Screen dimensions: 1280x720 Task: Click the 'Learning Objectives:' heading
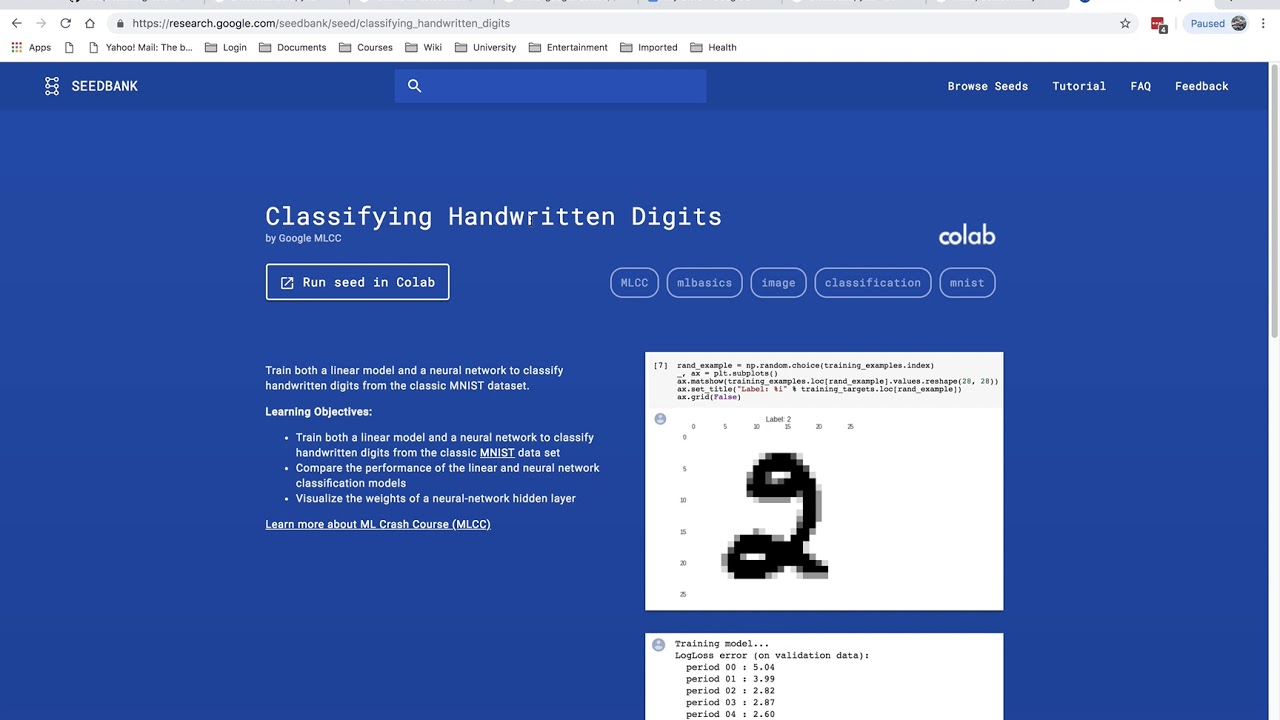318,412
